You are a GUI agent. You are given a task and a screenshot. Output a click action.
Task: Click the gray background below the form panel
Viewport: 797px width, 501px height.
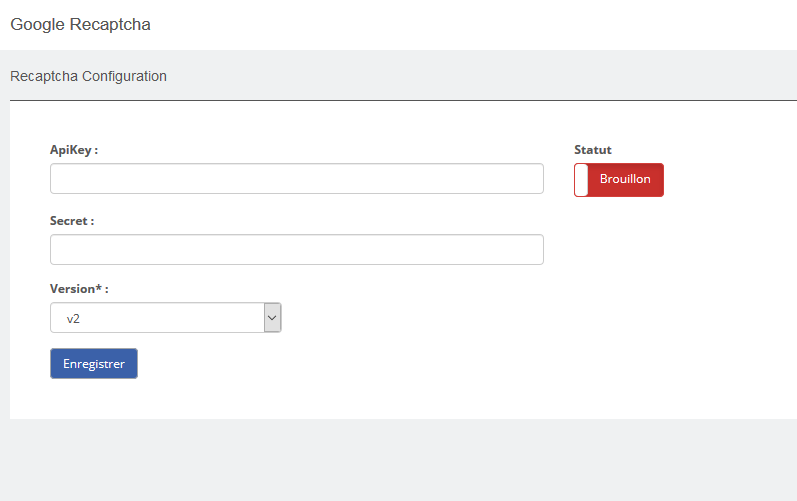pyautogui.click(x=398, y=460)
